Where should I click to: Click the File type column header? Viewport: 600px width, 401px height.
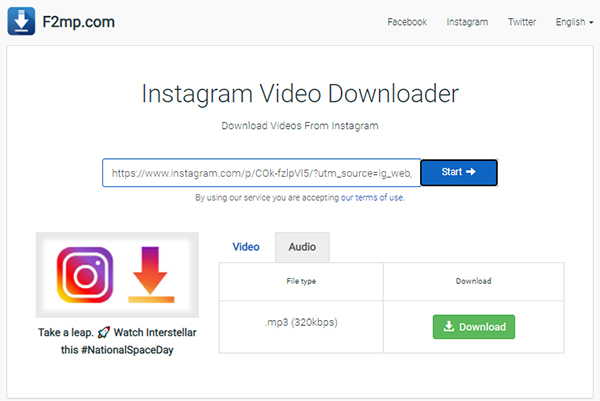coord(301,281)
